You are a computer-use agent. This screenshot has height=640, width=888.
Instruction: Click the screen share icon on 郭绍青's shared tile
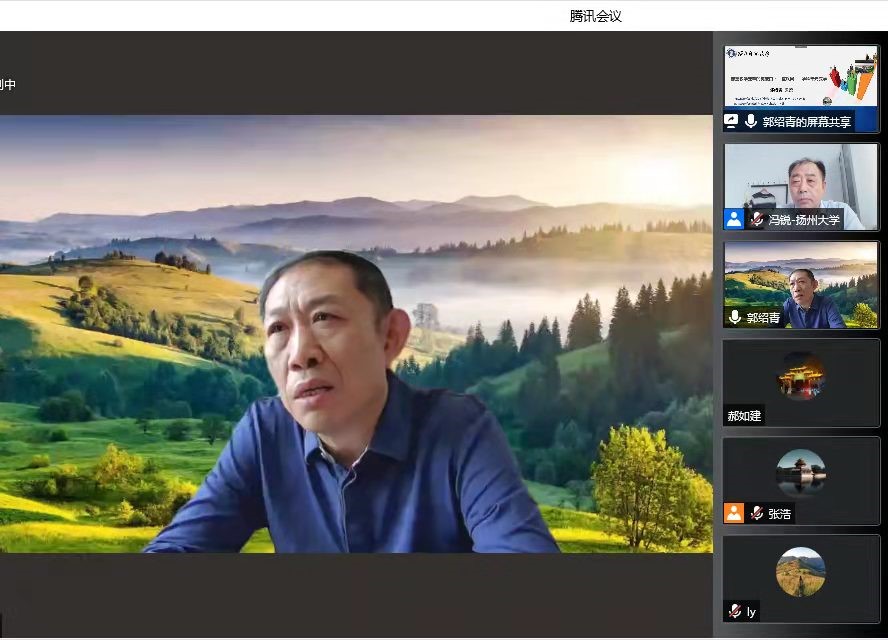tap(732, 121)
